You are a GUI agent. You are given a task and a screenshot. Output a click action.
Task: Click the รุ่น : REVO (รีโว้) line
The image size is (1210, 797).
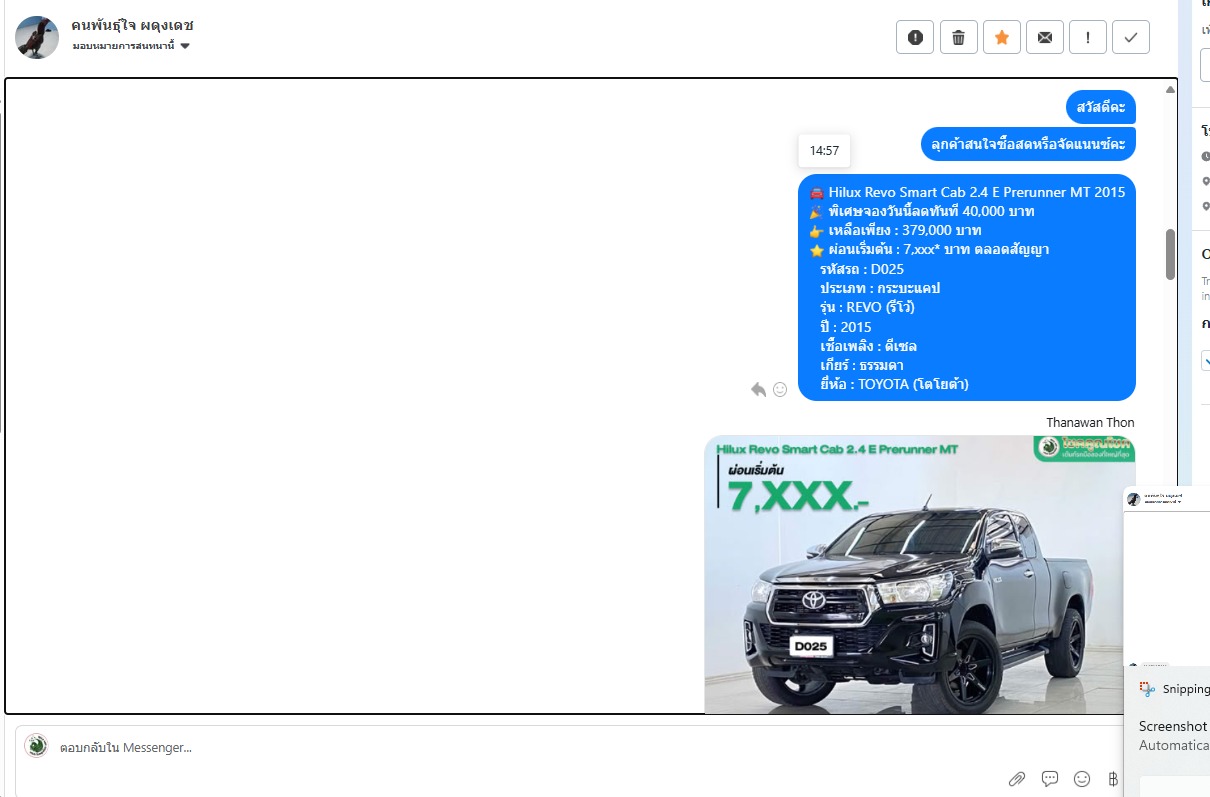(x=867, y=307)
